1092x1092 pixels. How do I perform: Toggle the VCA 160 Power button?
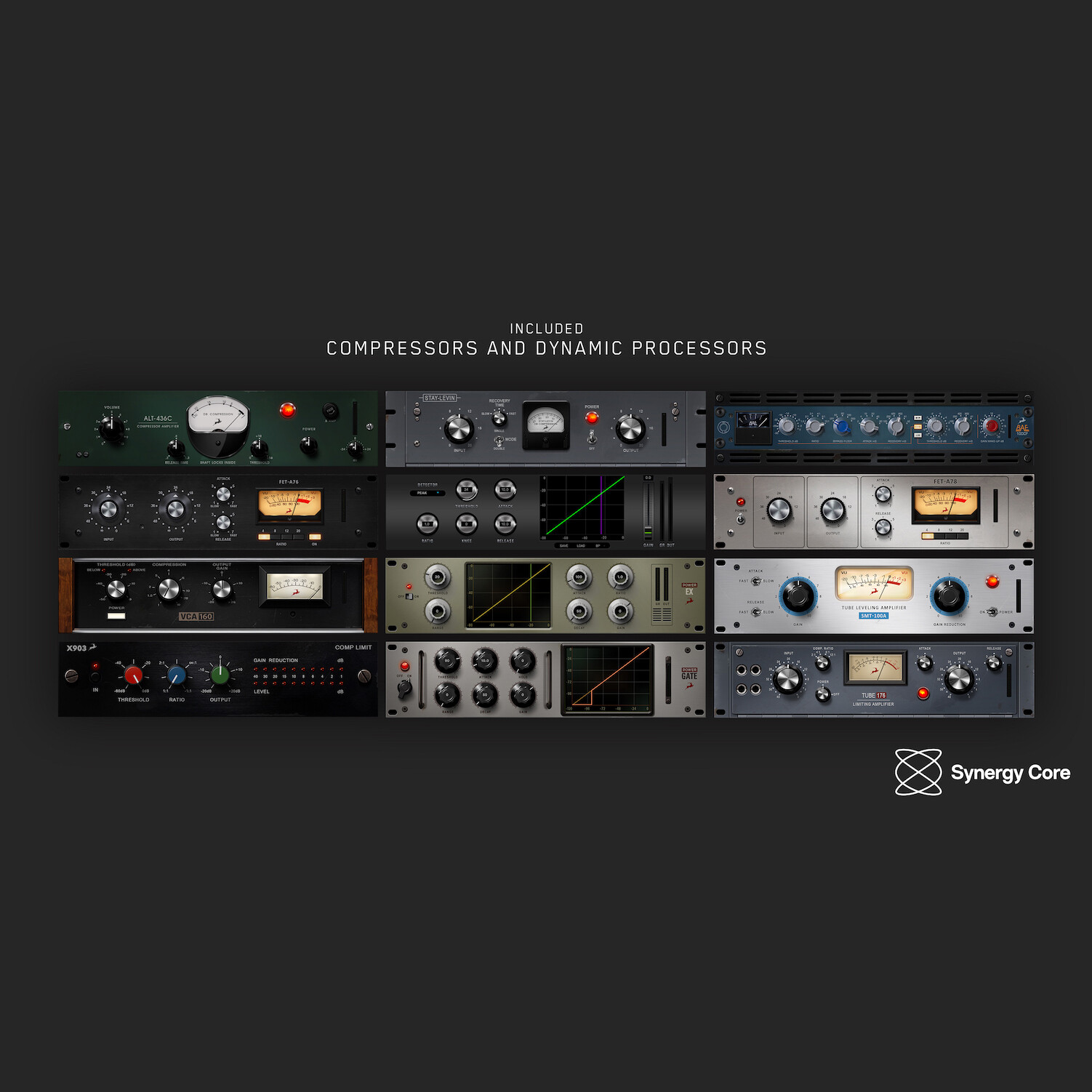click(116, 616)
